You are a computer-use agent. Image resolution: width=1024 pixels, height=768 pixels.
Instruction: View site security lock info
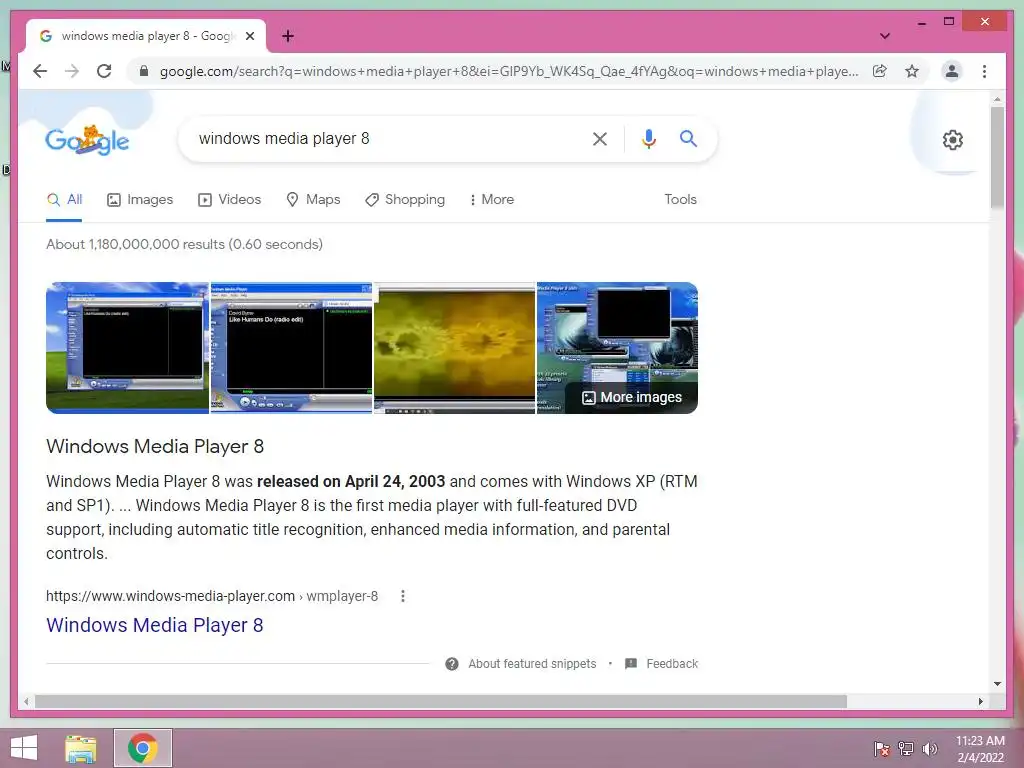pos(144,71)
